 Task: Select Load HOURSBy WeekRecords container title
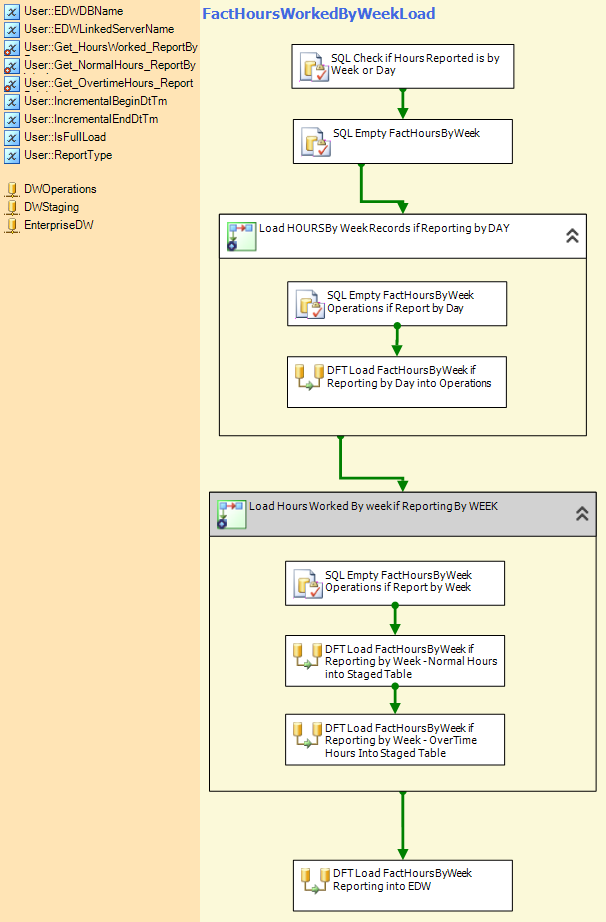(x=384, y=228)
